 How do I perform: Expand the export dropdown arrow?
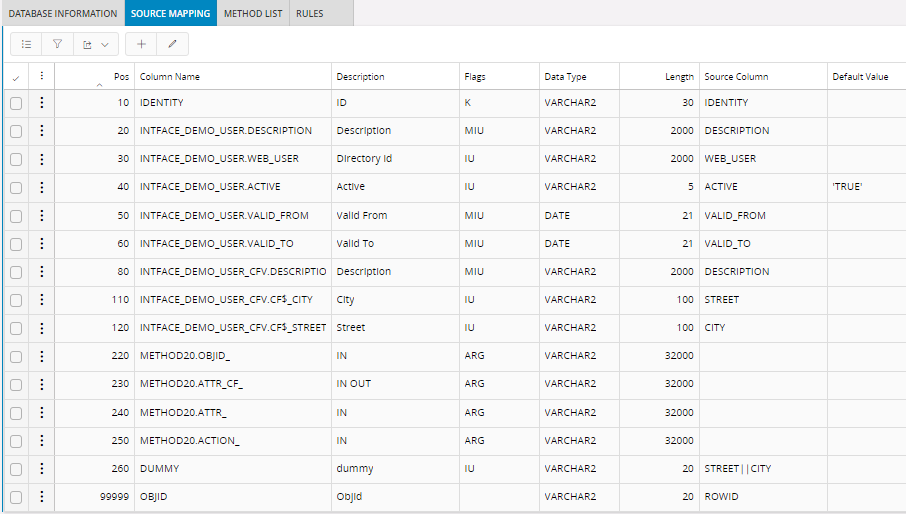(104, 44)
